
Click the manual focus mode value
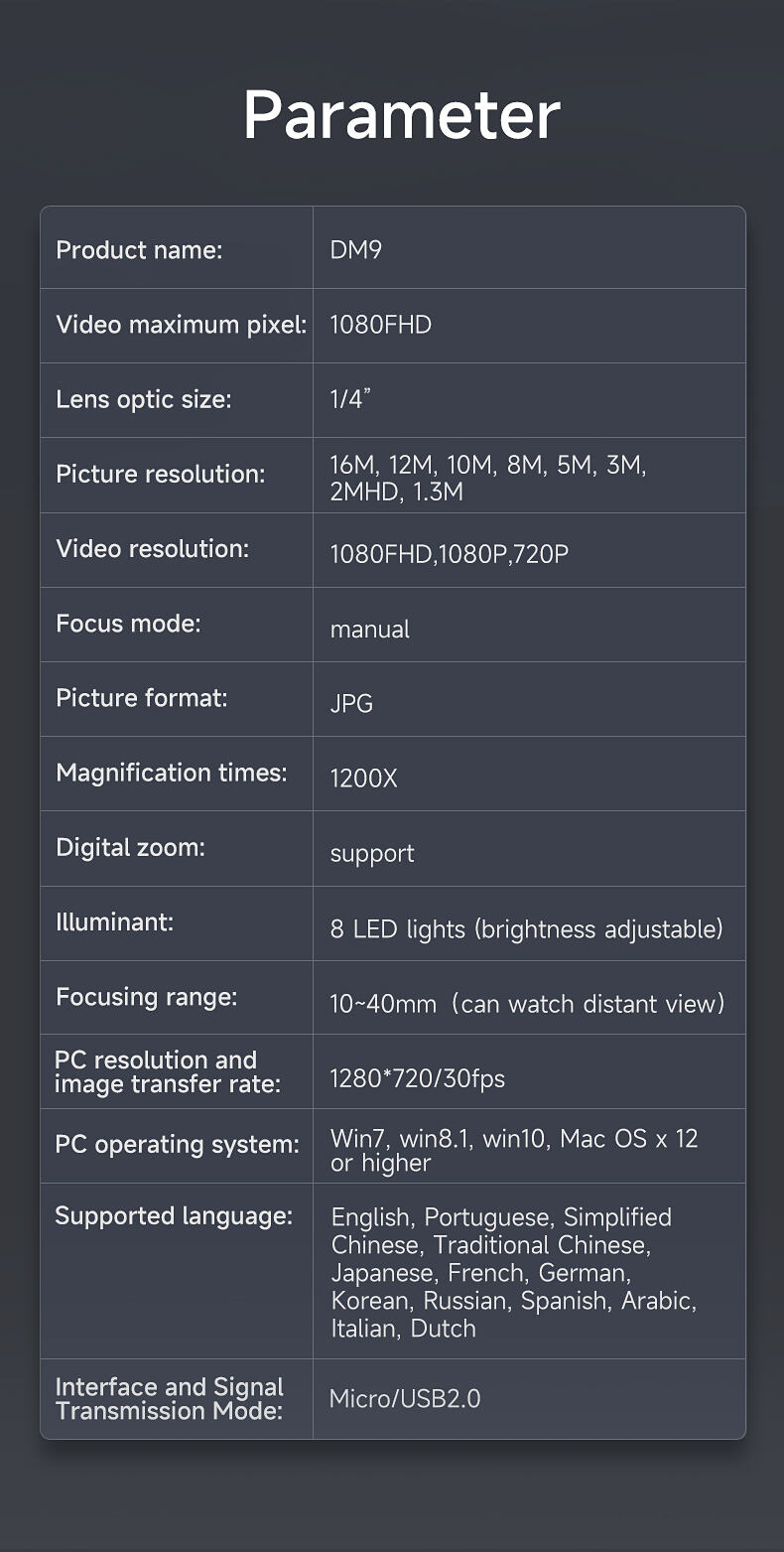click(369, 630)
